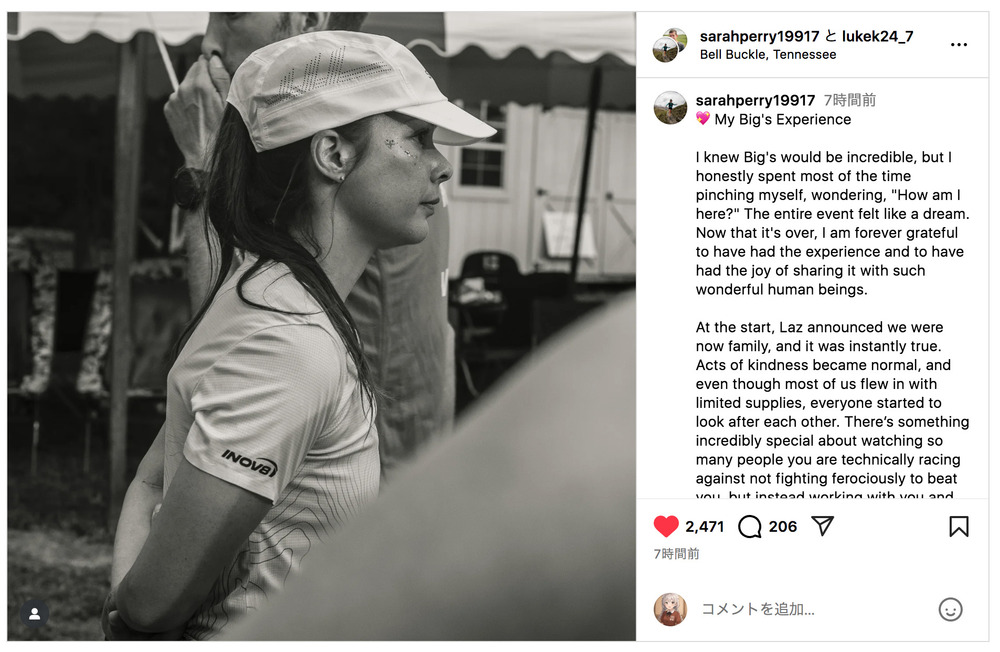The image size is (1000, 652).
Task: Focus the add comment field
Action: (x=813, y=609)
